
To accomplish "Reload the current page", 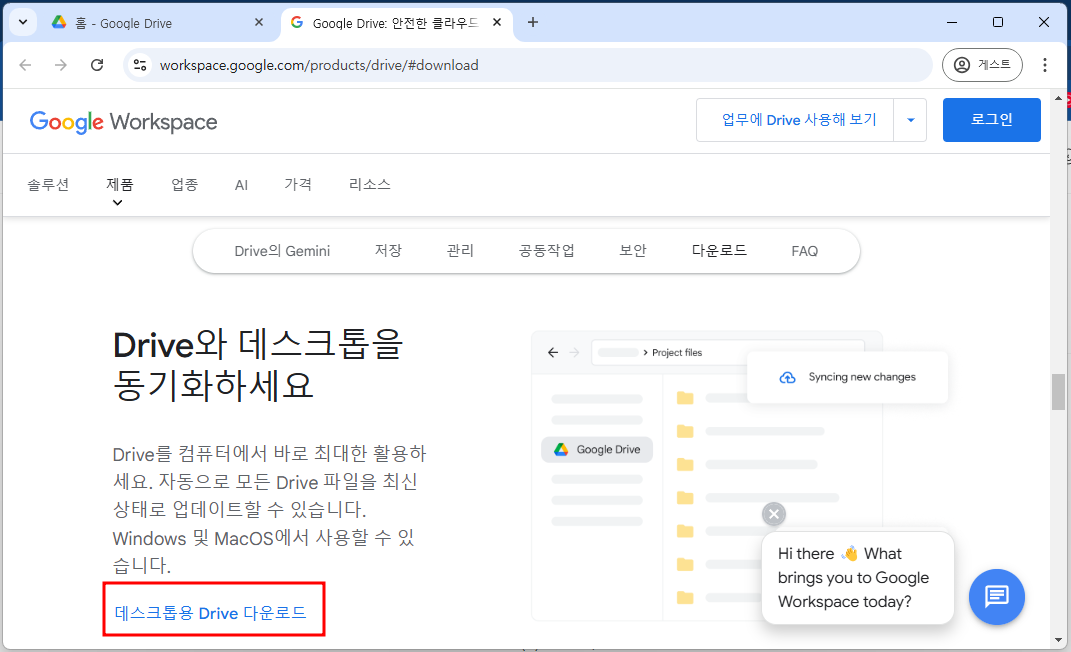I will click(x=97, y=64).
